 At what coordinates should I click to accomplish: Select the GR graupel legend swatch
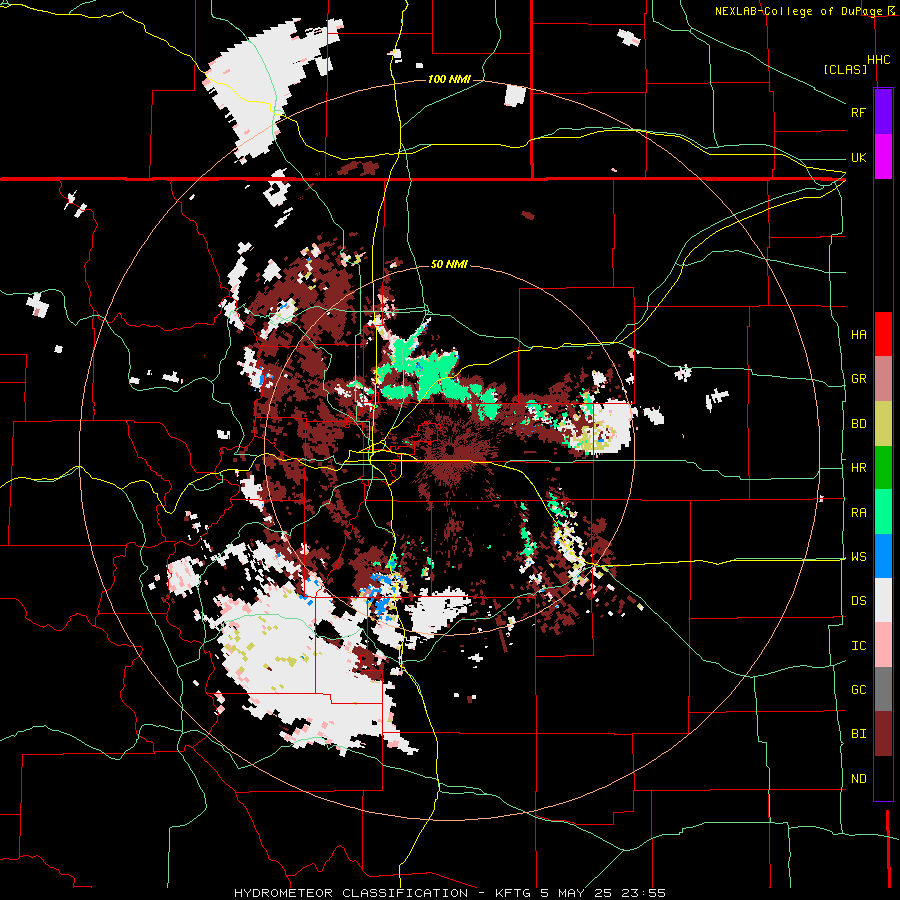click(x=883, y=378)
